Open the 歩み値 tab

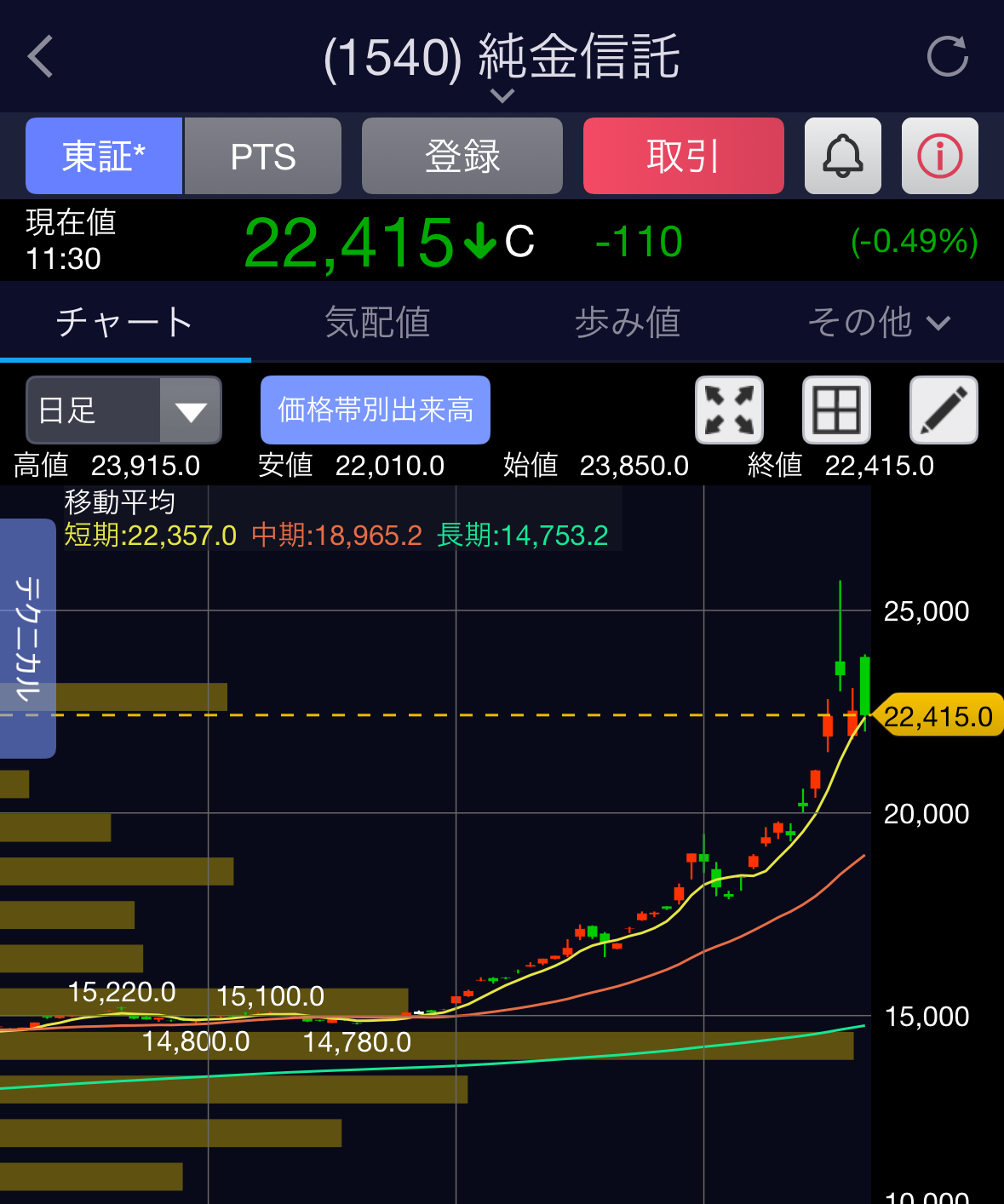[627, 323]
